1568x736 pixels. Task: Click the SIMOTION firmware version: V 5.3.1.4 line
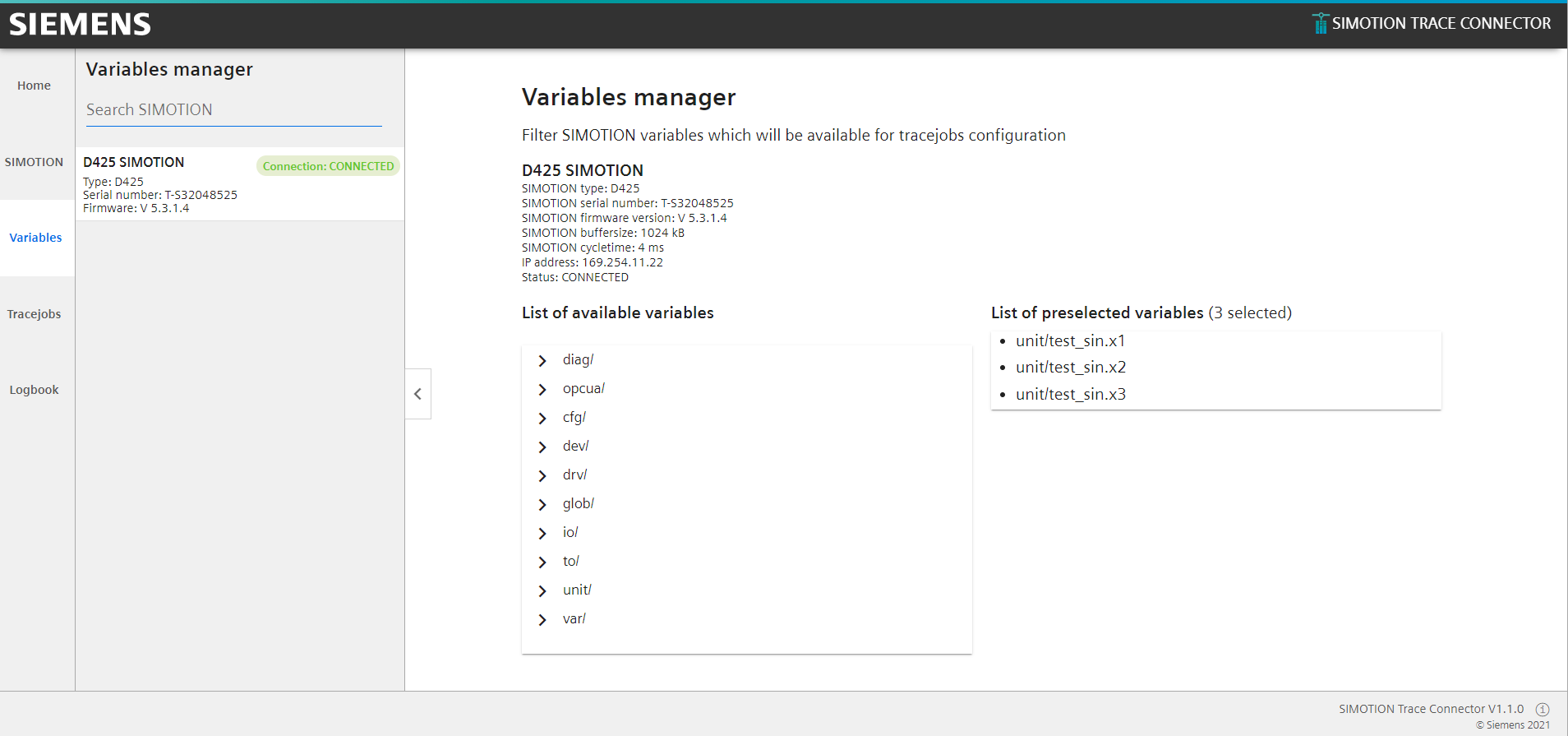pos(625,218)
